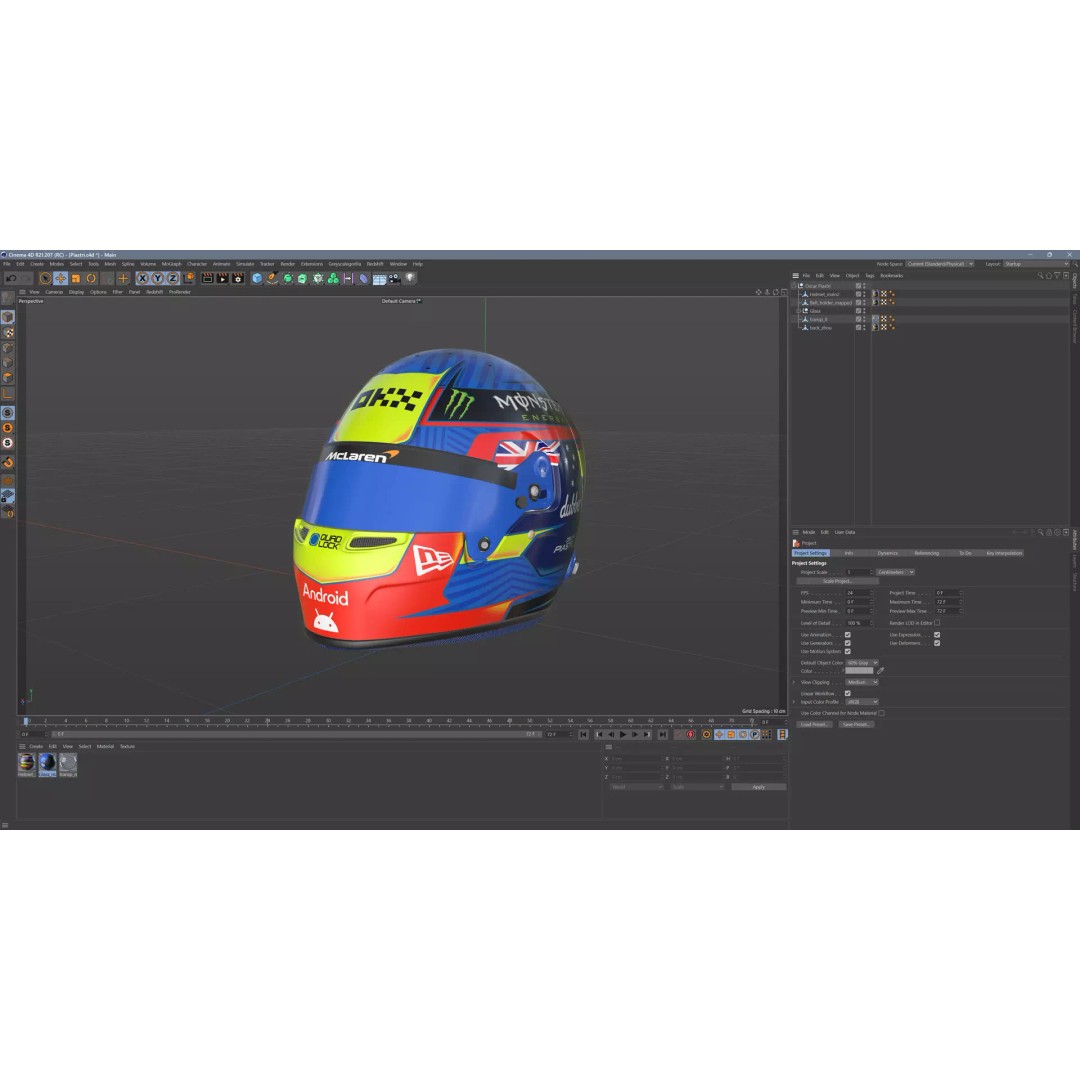Click the Scale Project button
The width and height of the screenshot is (1080, 1080).
click(x=838, y=581)
